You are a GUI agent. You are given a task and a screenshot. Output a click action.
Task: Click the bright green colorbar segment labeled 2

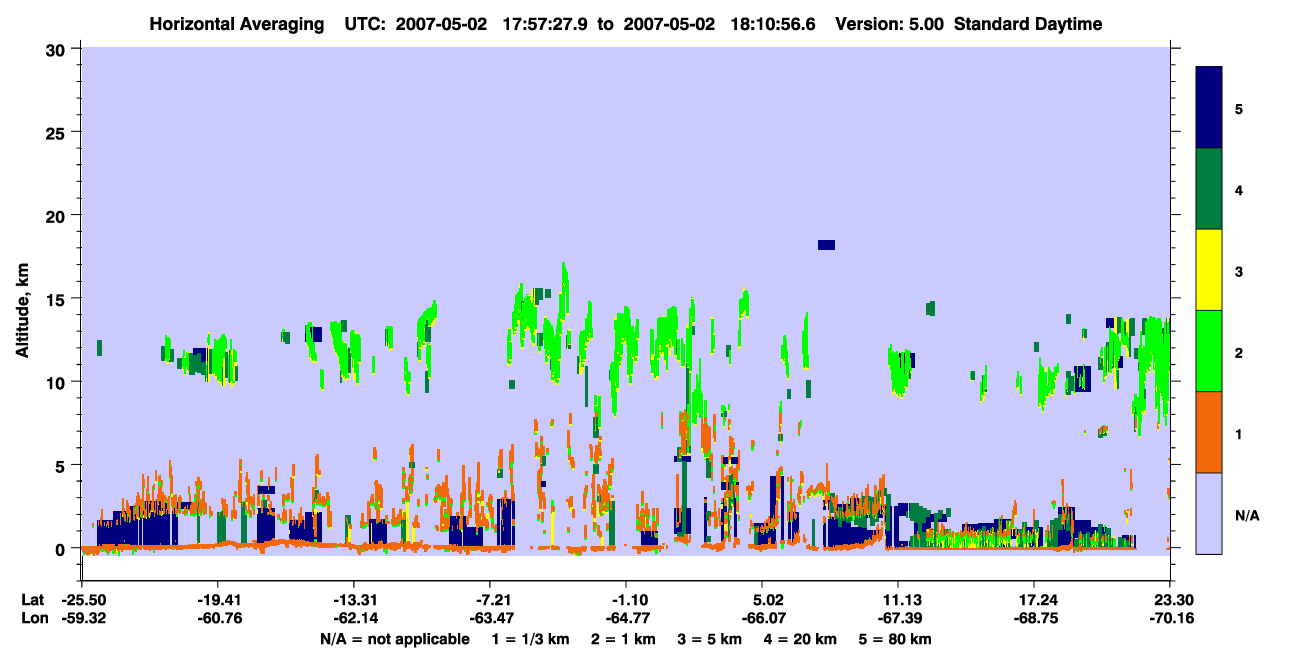(x=1209, y=351)
